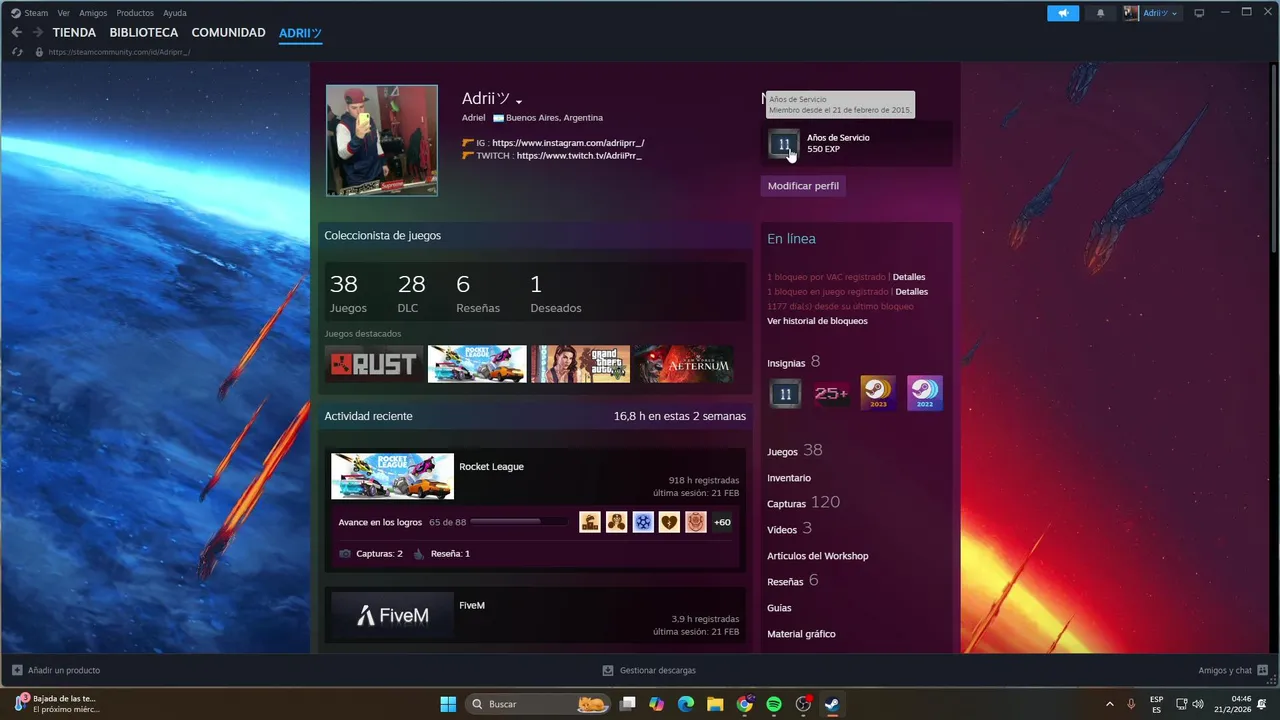This screenshot has width=1280, height=720.
Task: Open the Guías link
Action: [x=779, y=608]
